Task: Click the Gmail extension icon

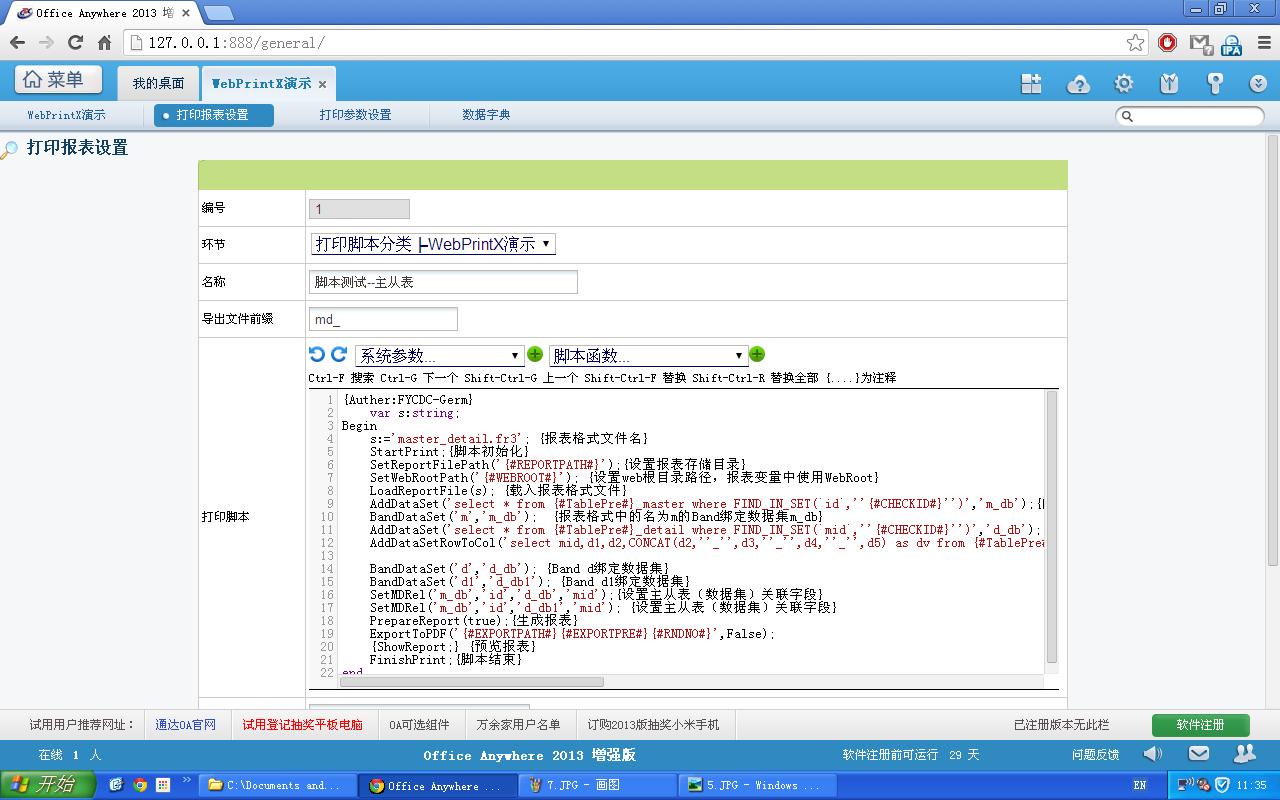Action: pyautogui.click(x=1199, y=42)
